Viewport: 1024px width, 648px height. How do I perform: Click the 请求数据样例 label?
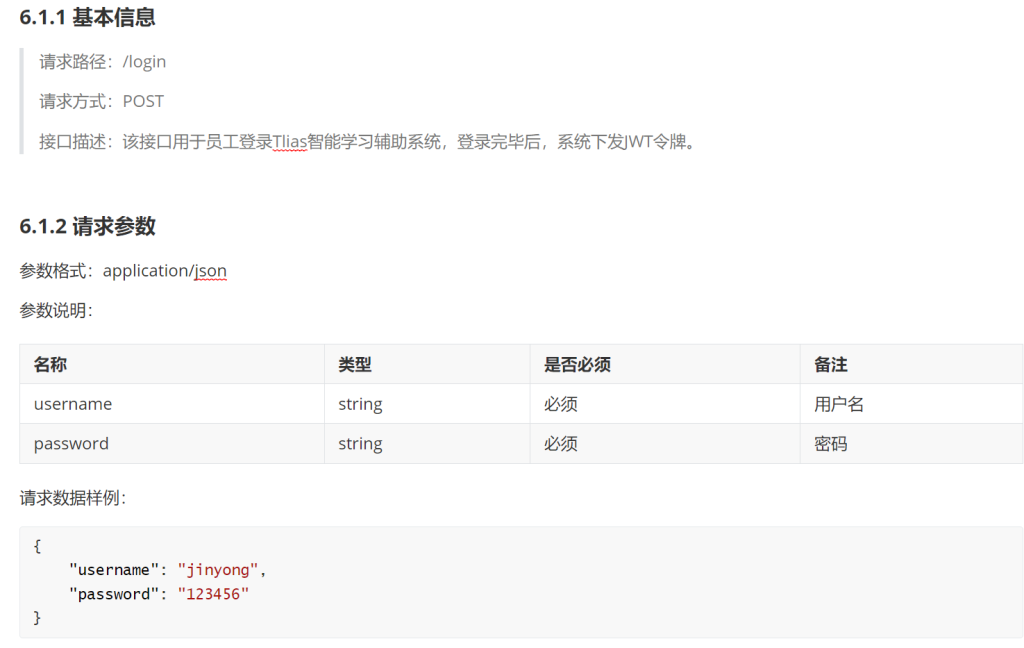[72, 498]
